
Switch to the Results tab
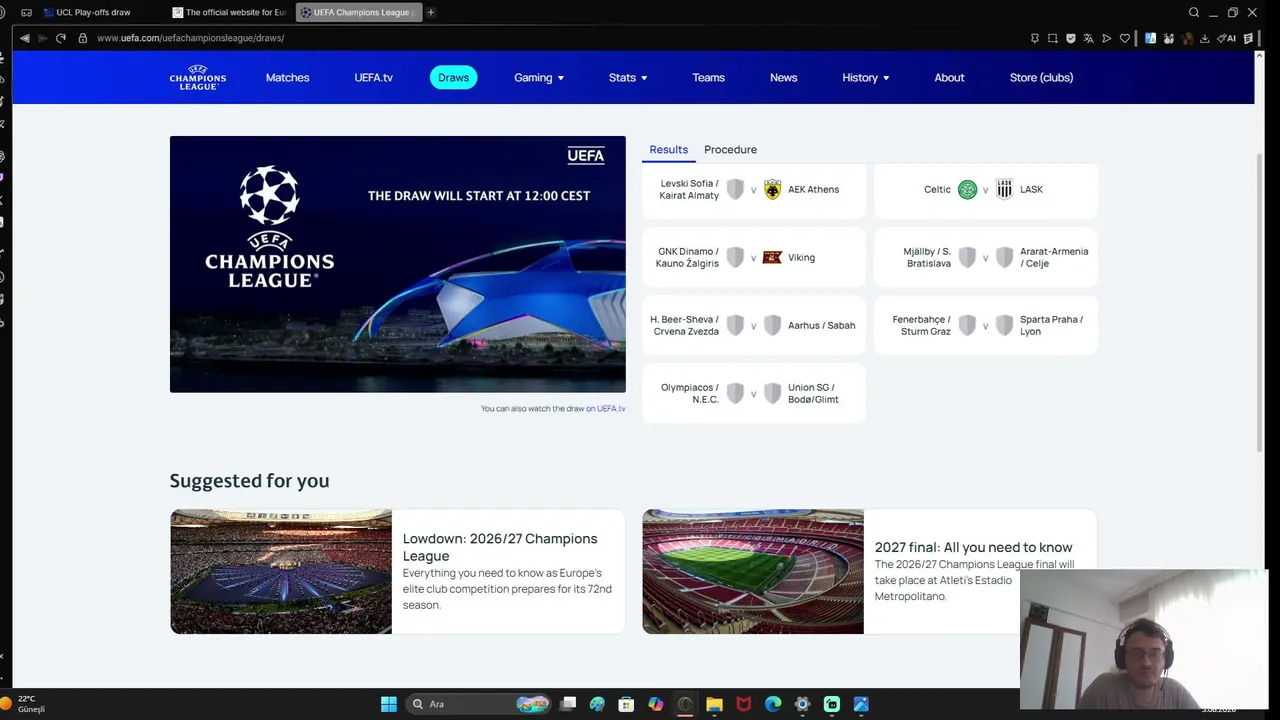[668, 150]
